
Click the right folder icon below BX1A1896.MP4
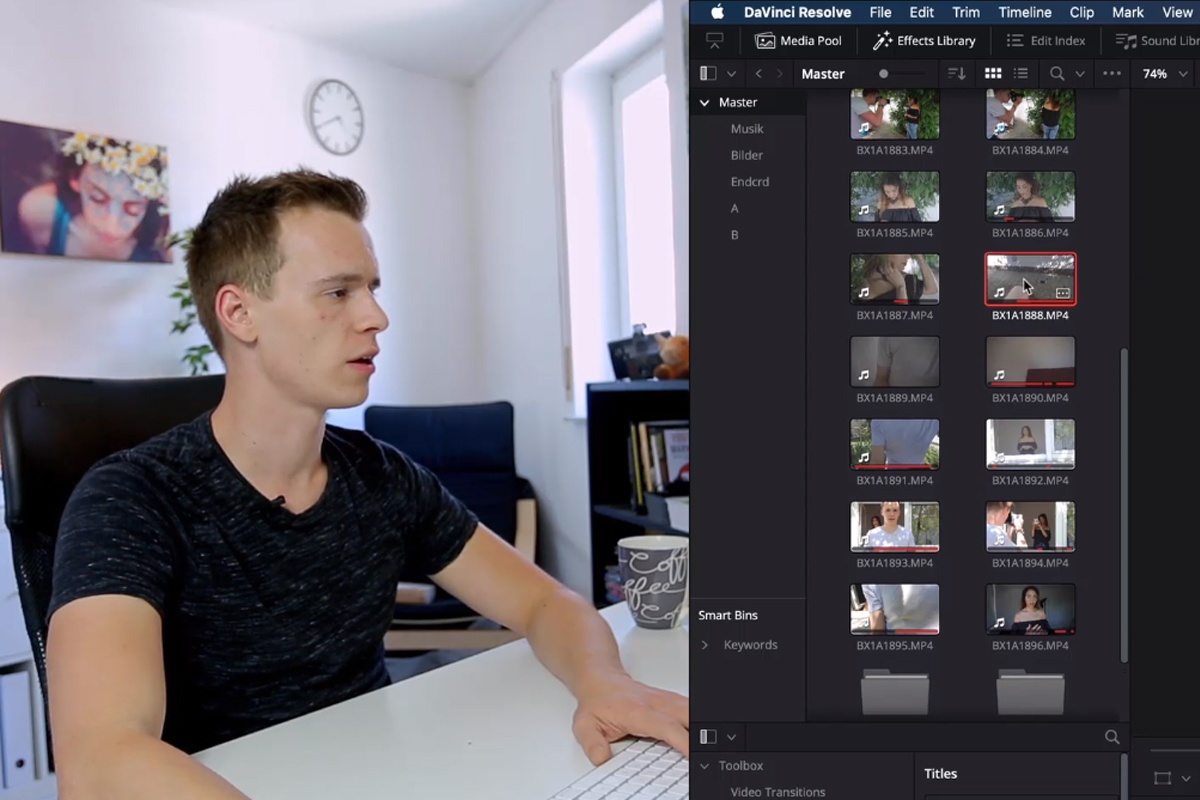pyautogui.click(x=1031, y=692)
